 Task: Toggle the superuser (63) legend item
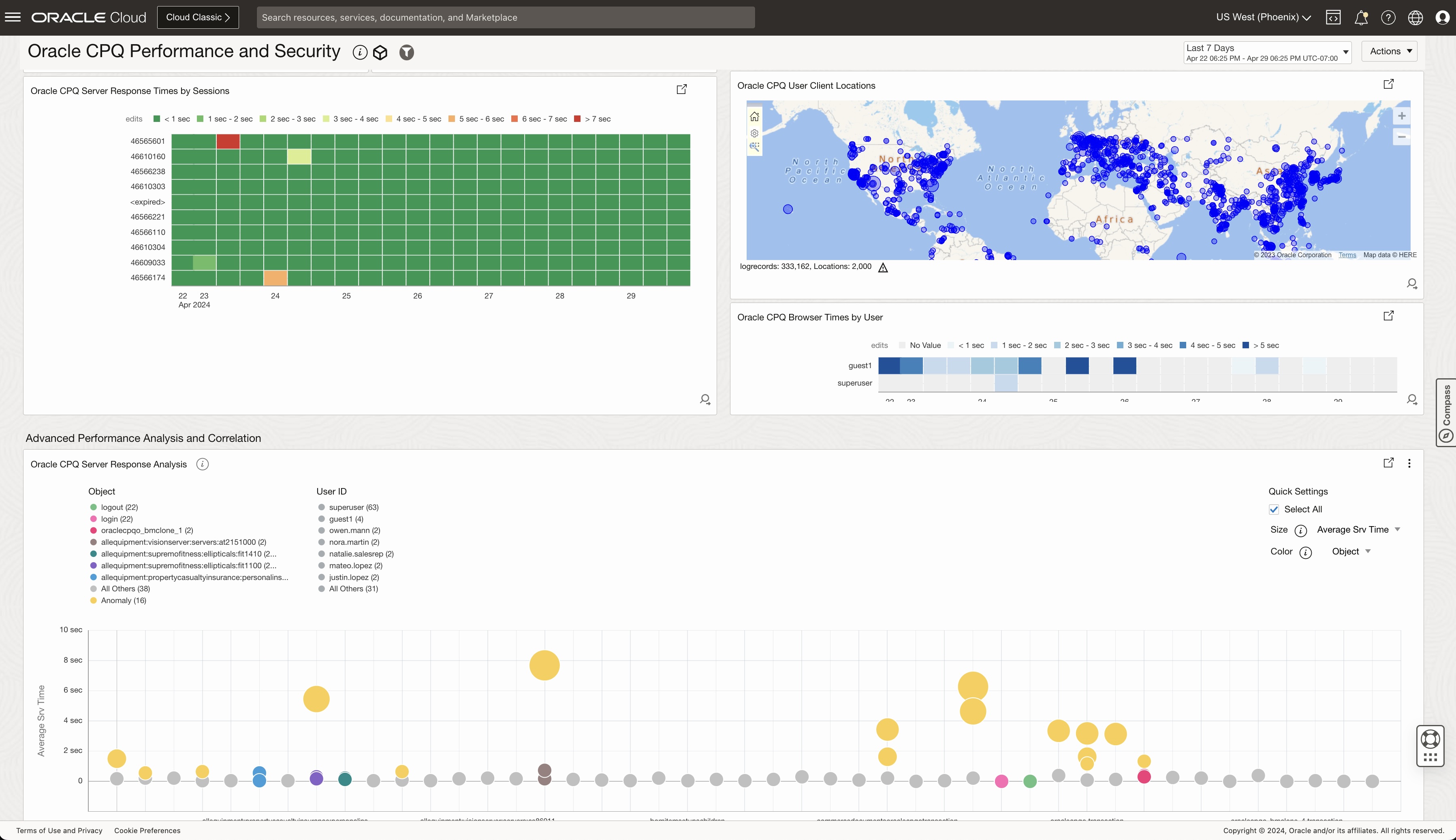pos(353,507)
